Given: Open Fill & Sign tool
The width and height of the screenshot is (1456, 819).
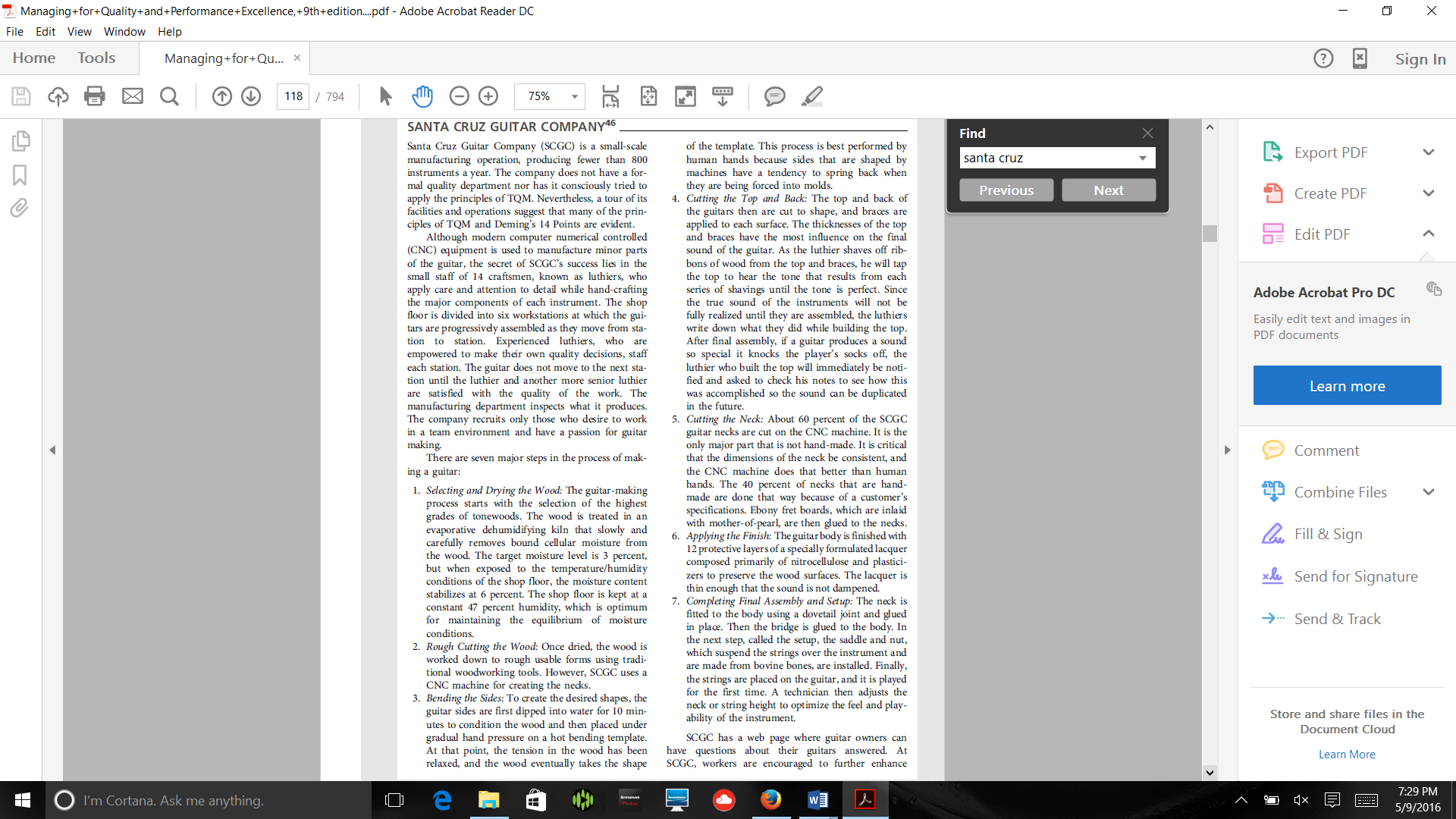Looking at the screenshot, I should [1328, 534].
